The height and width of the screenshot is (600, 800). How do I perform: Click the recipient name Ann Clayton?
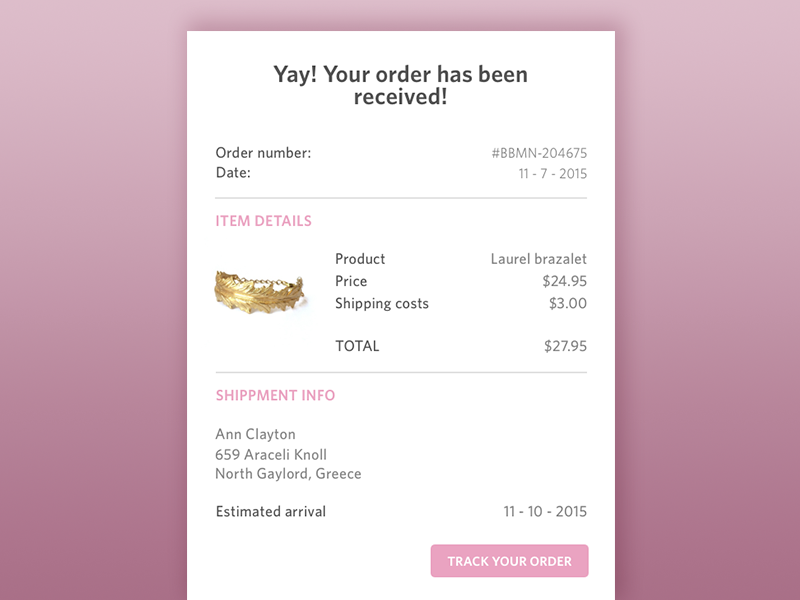click(255, 434)
